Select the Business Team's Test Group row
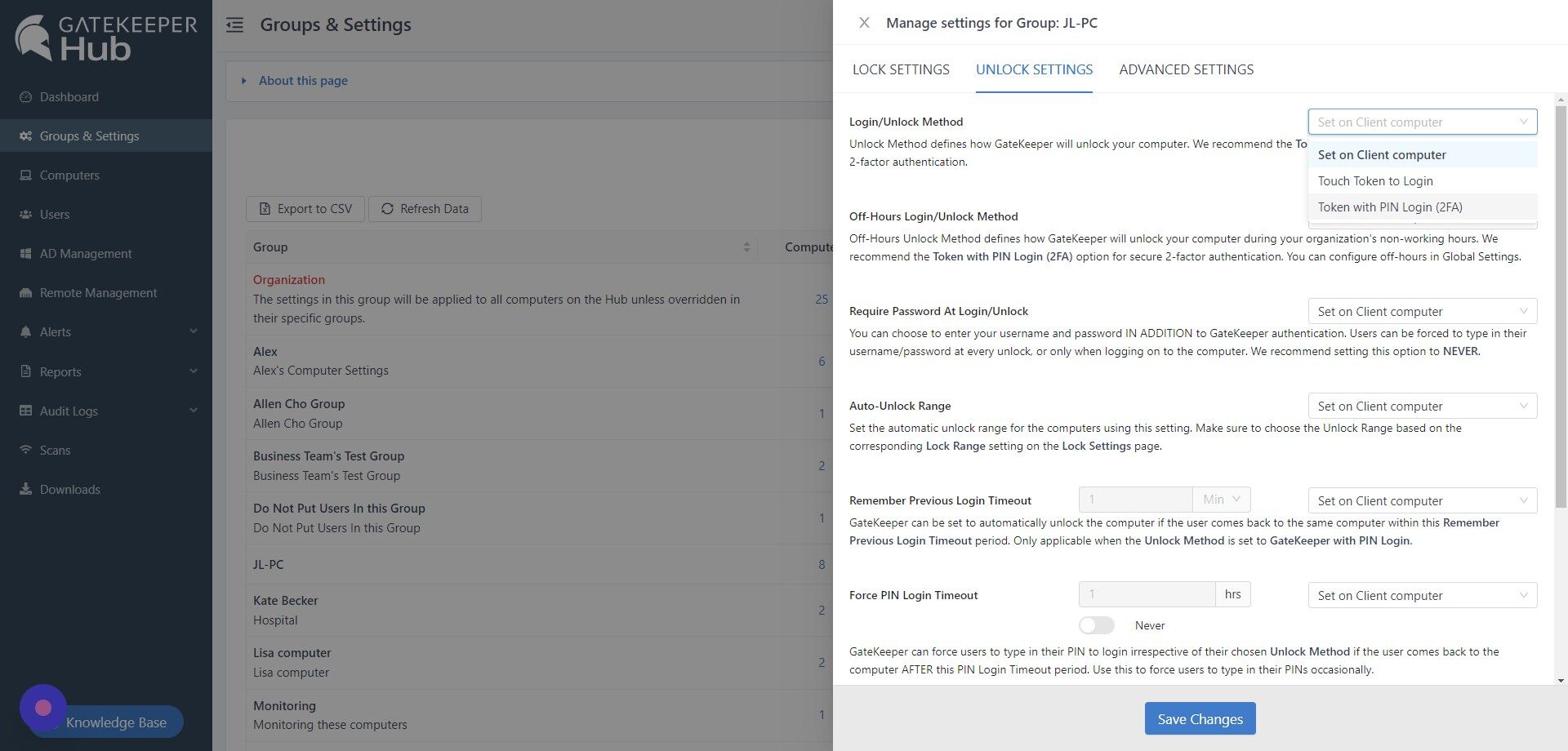This screenshot has width=1568, height=751. click(x=539, y=465)
